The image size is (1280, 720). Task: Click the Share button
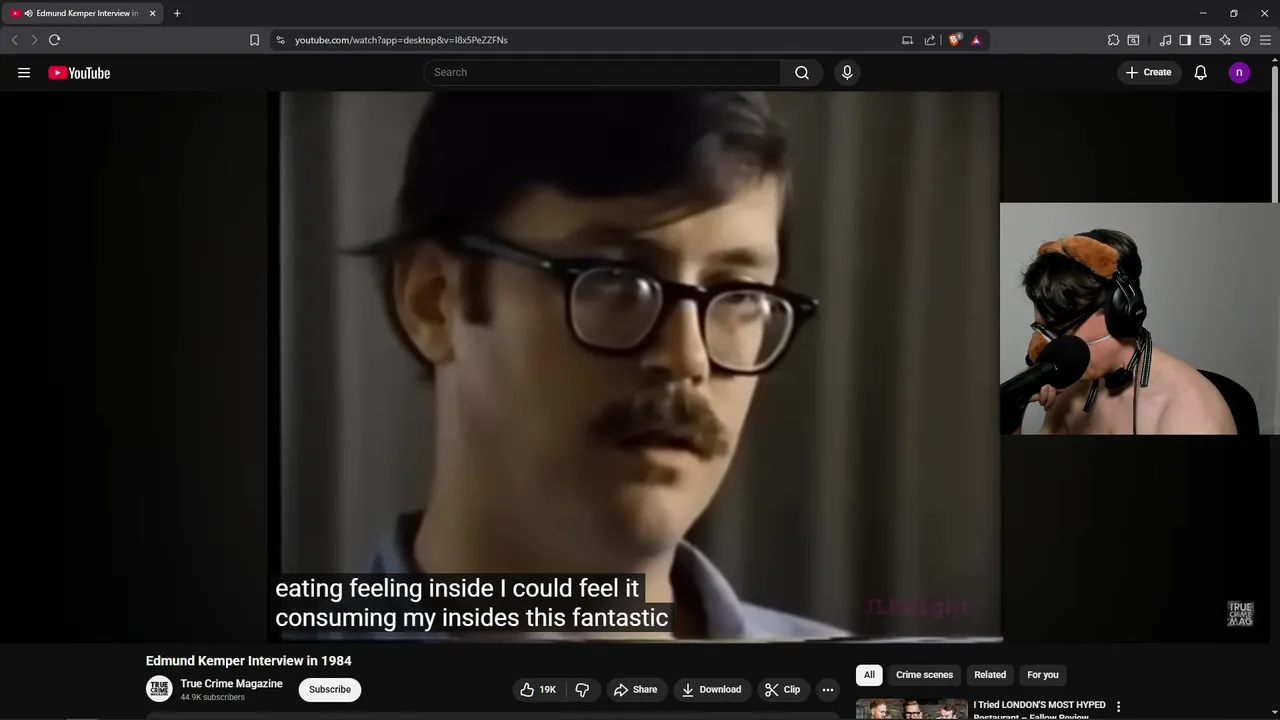(x=635, y=689)
